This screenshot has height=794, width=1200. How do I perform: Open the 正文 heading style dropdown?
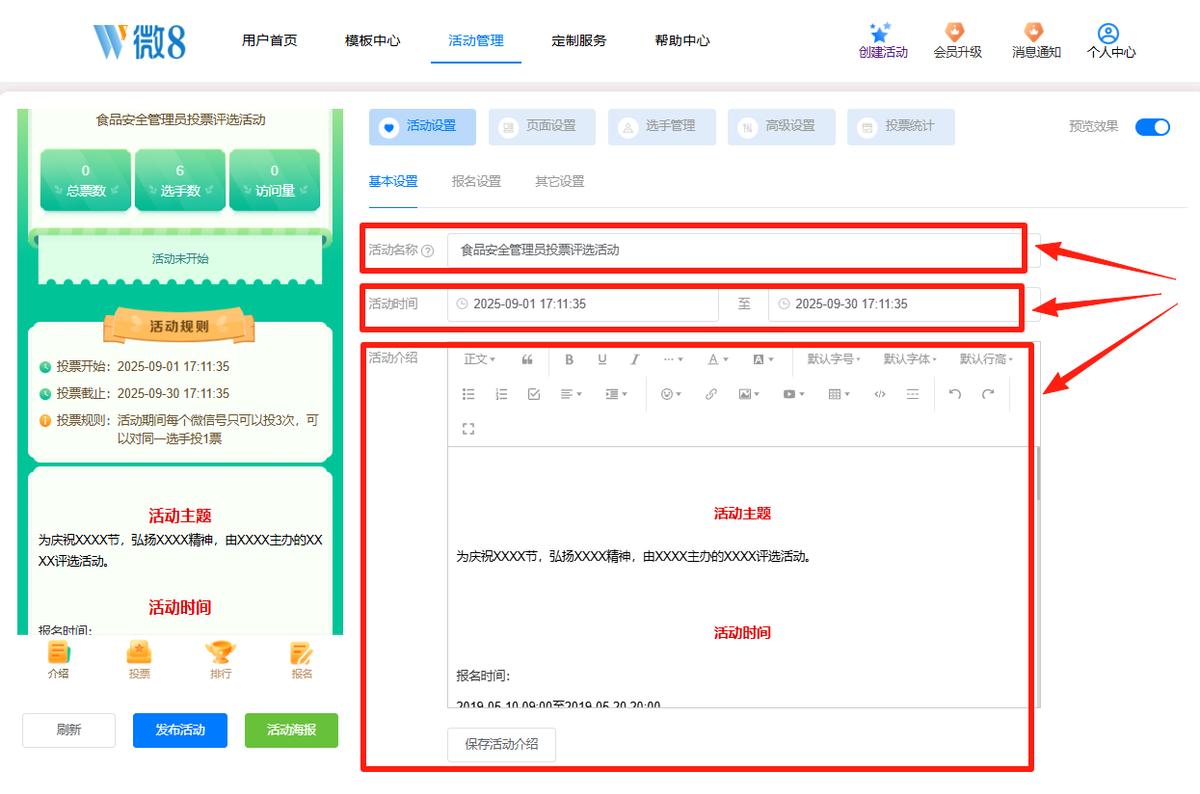point(480,359)
